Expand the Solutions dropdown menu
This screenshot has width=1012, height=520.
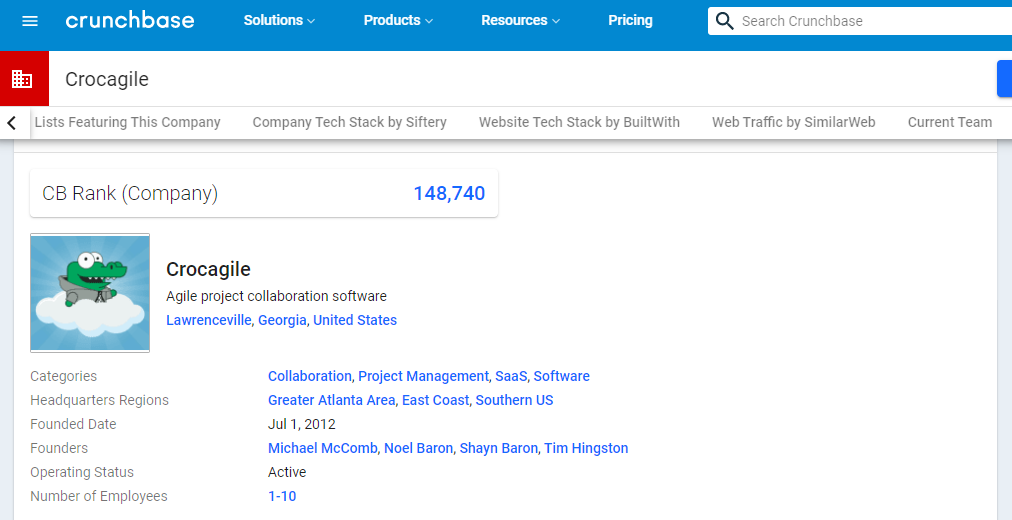click(279, 21)
